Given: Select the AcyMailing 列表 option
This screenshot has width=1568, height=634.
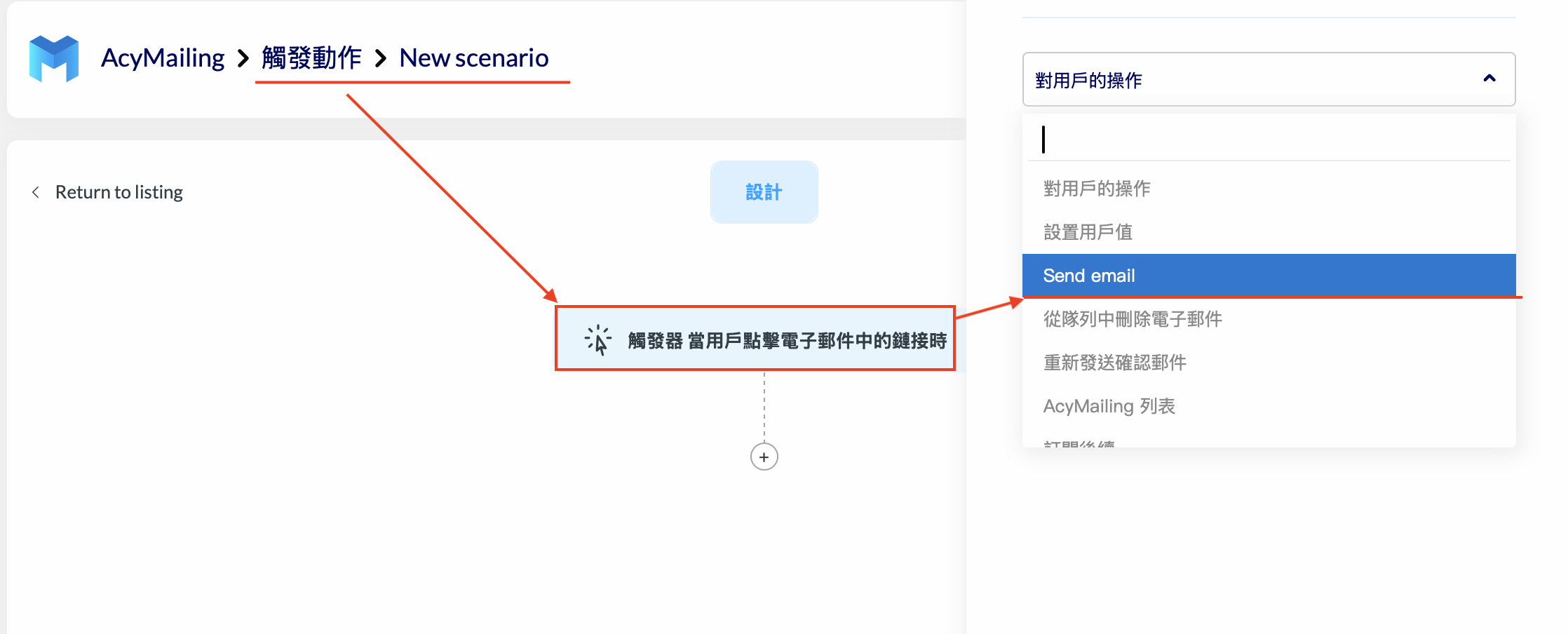Looking at the screenshot, I should click(1109, 405).
